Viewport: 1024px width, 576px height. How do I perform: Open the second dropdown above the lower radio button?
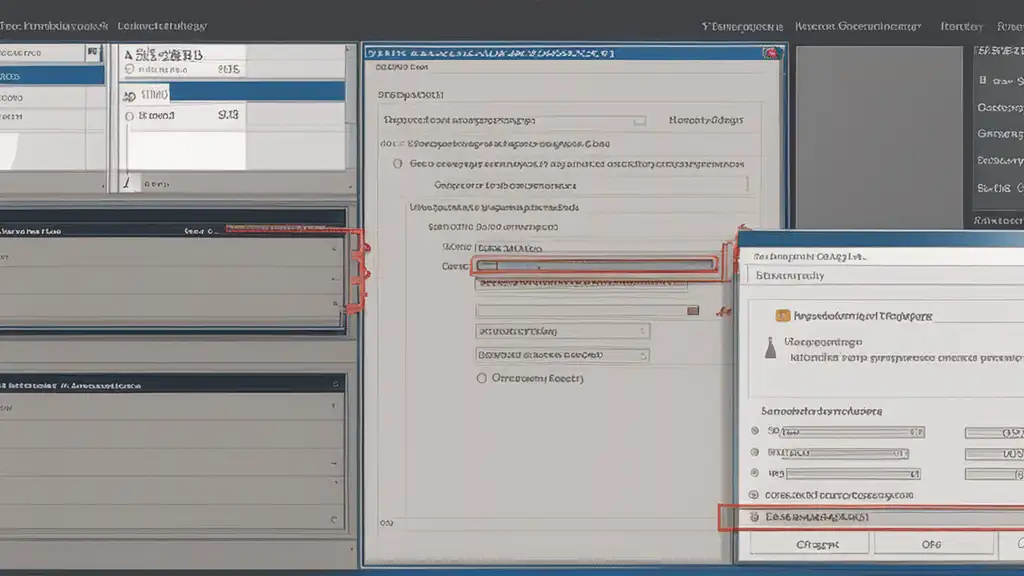tap(562, 355)
